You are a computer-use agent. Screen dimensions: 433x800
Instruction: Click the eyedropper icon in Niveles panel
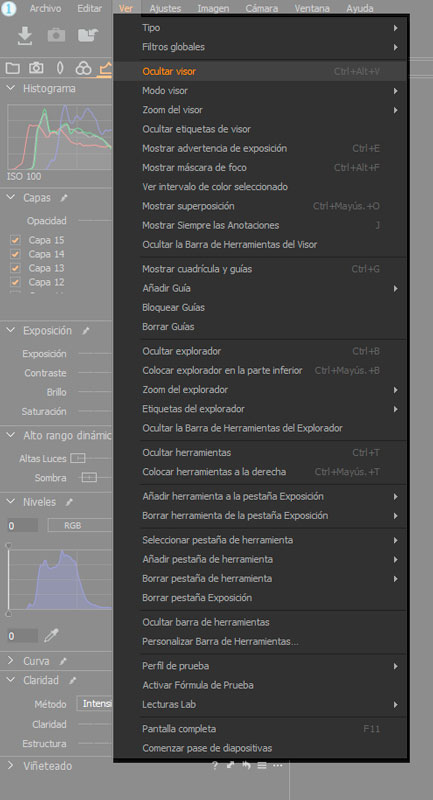pyautogui.click(x=51, y=635)
